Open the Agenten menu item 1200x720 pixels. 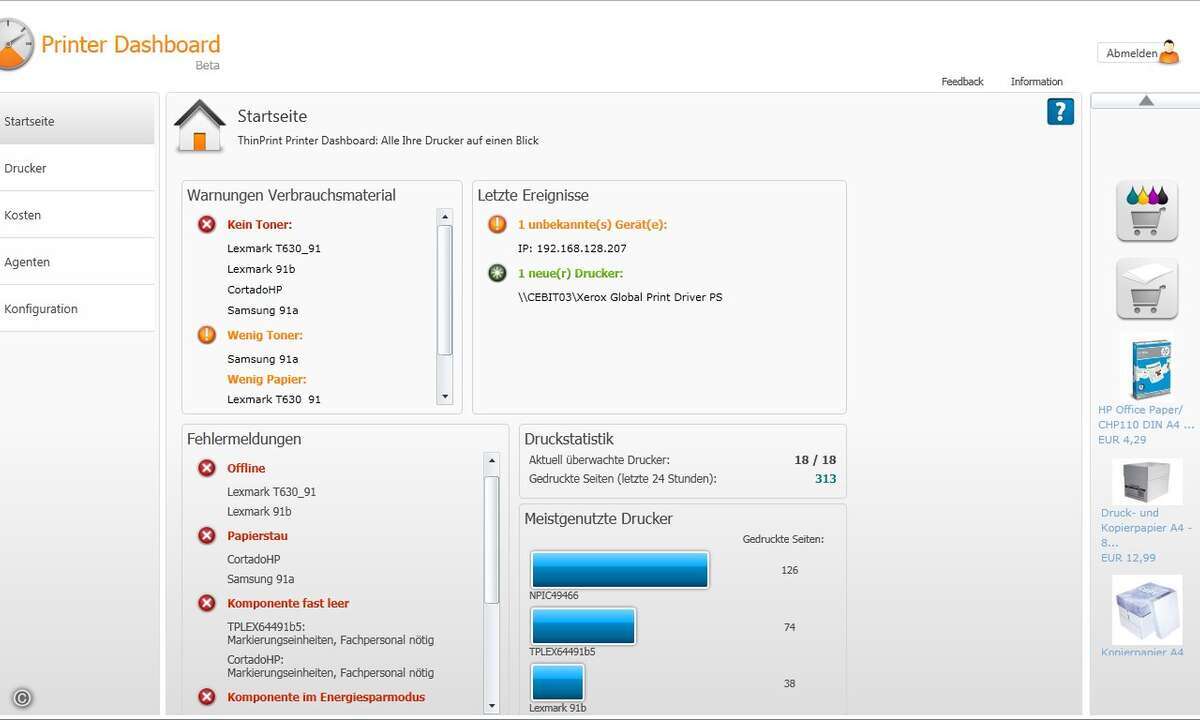[77, 262]
